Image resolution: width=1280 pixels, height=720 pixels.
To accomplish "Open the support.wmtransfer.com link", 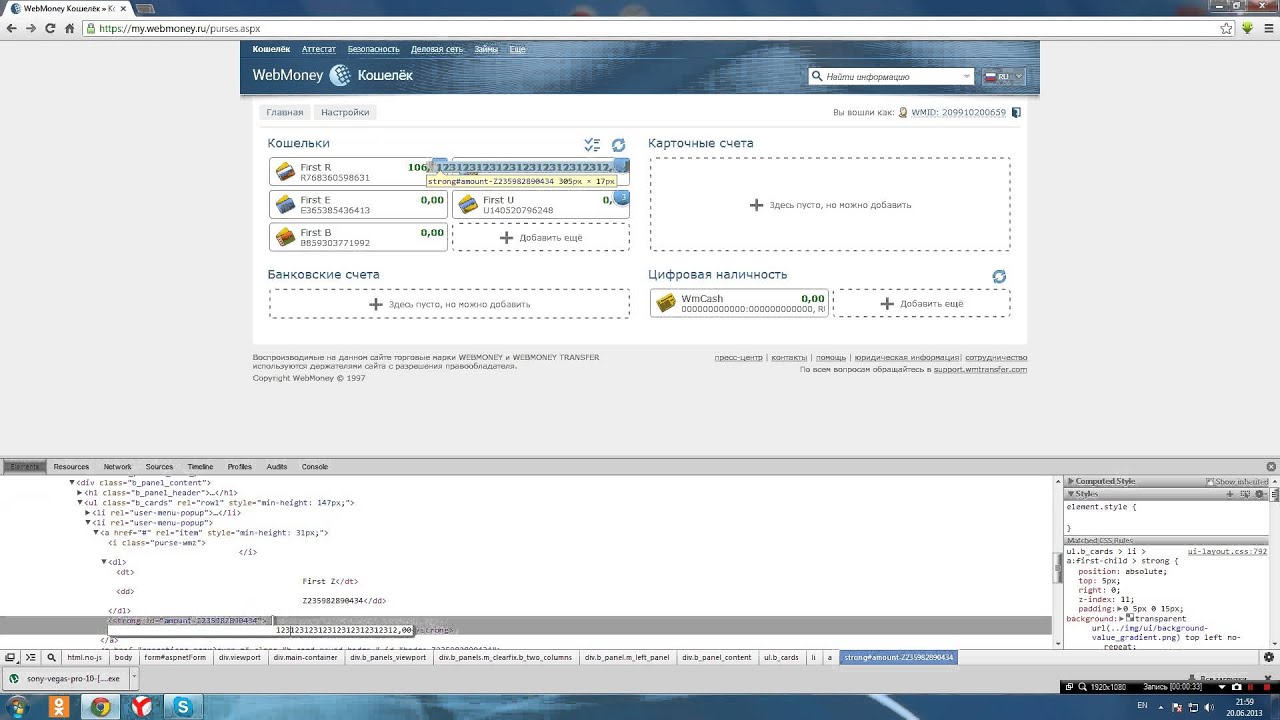I will [x=980, y=369].
